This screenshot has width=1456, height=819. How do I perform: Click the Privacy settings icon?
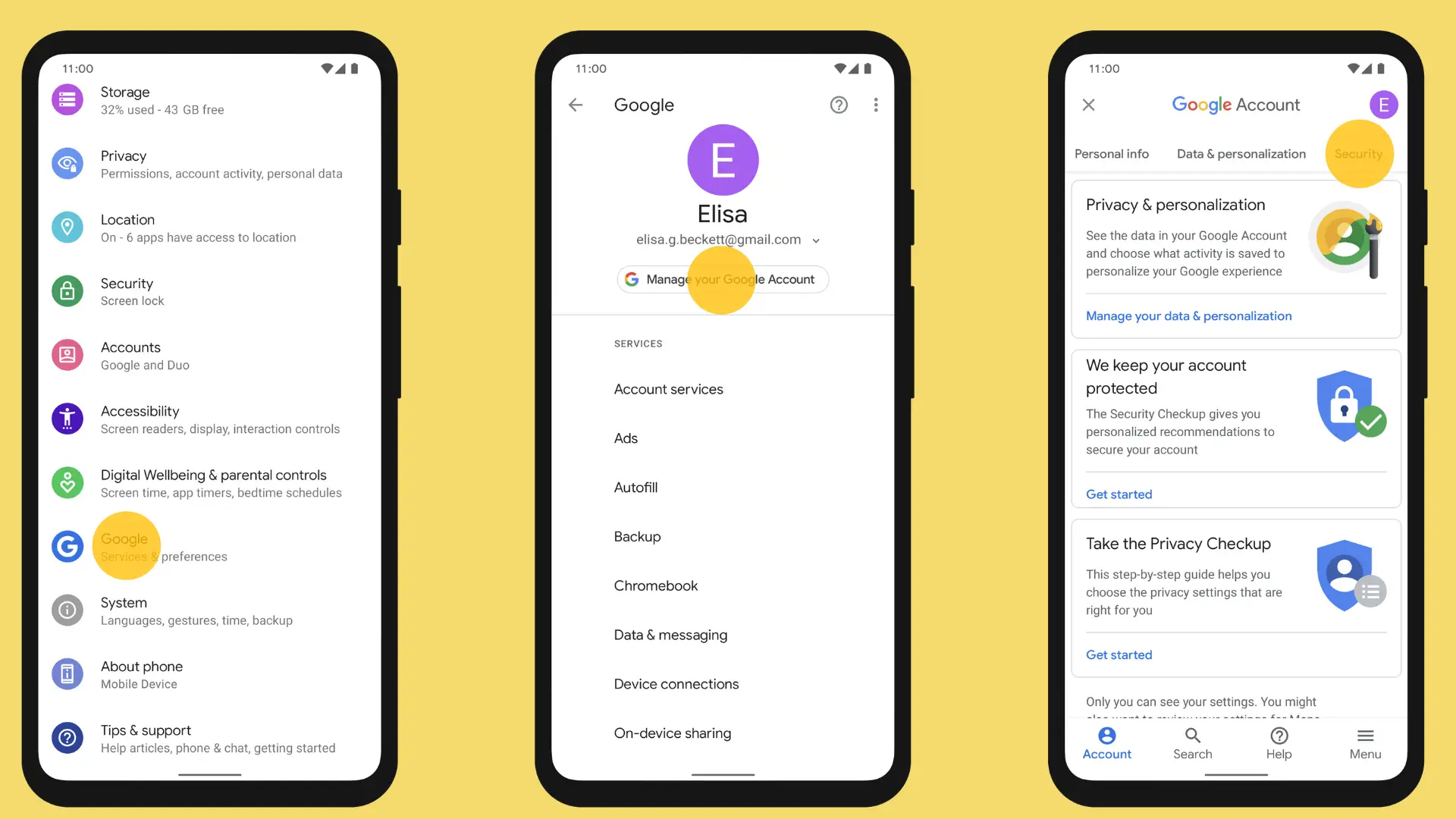coord(67,163)
